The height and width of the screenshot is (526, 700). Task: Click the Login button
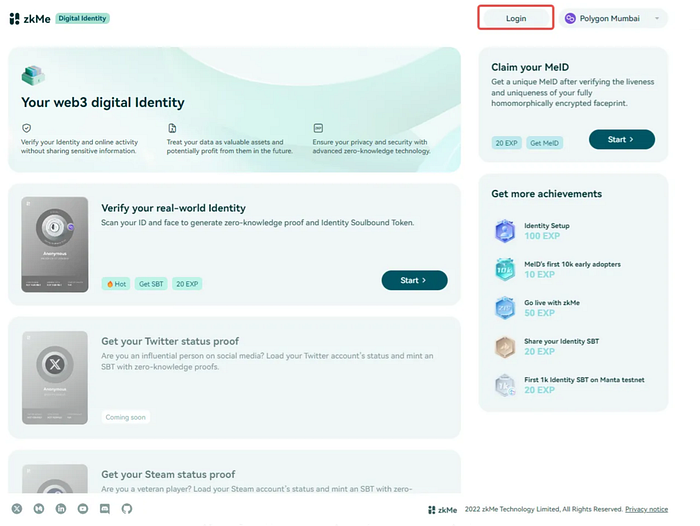click(516, 18)
